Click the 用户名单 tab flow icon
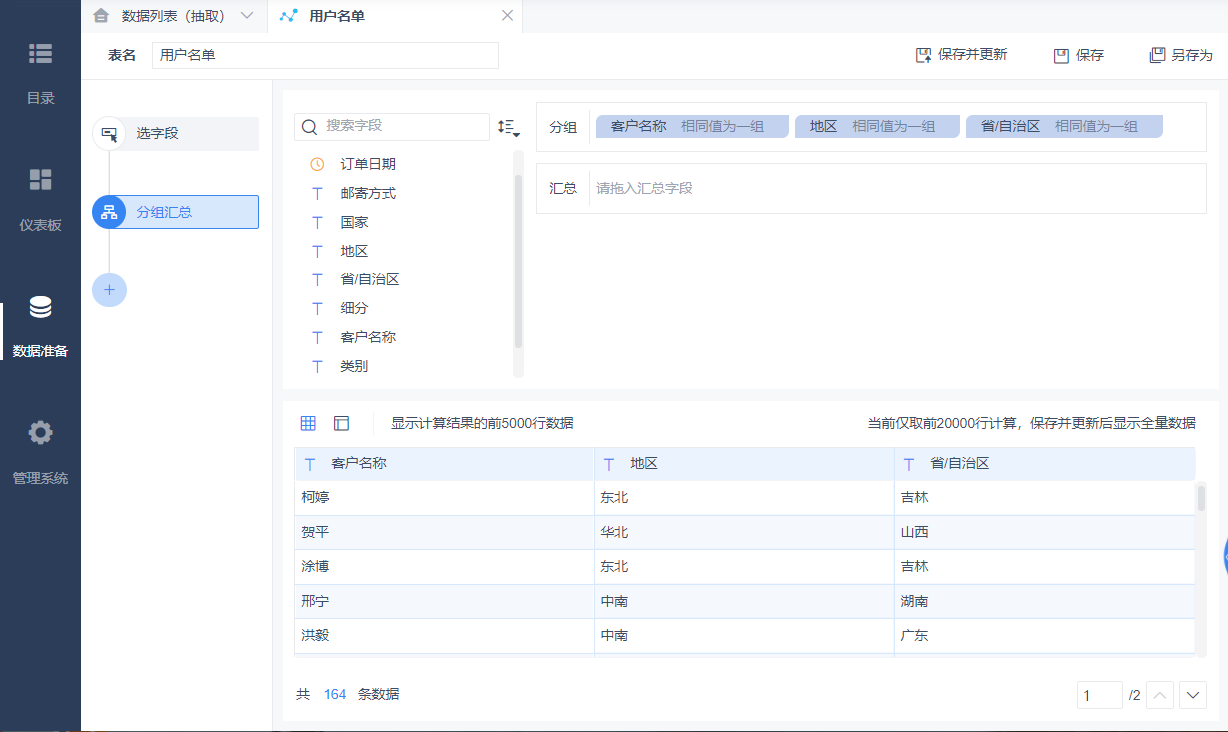Image resolution: width=1228 pixels, height=732 pixels. coord(289,15)
